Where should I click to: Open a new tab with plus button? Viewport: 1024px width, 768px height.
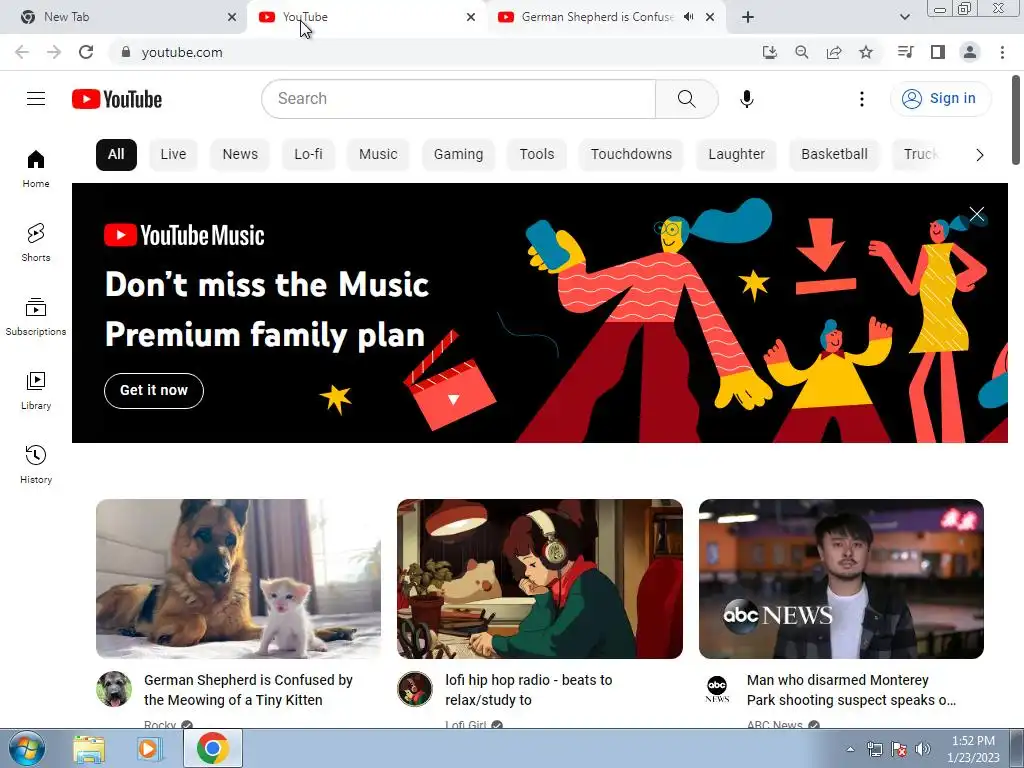[748, 17]
